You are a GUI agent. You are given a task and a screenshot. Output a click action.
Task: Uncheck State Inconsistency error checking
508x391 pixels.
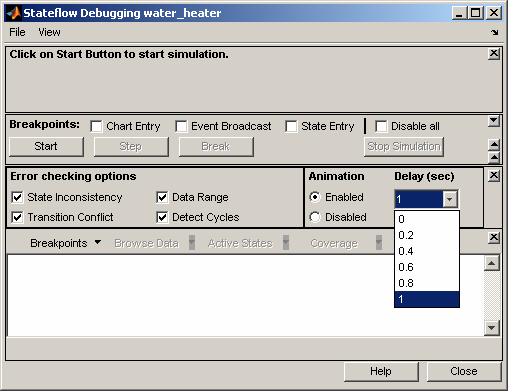coord(17,197)
